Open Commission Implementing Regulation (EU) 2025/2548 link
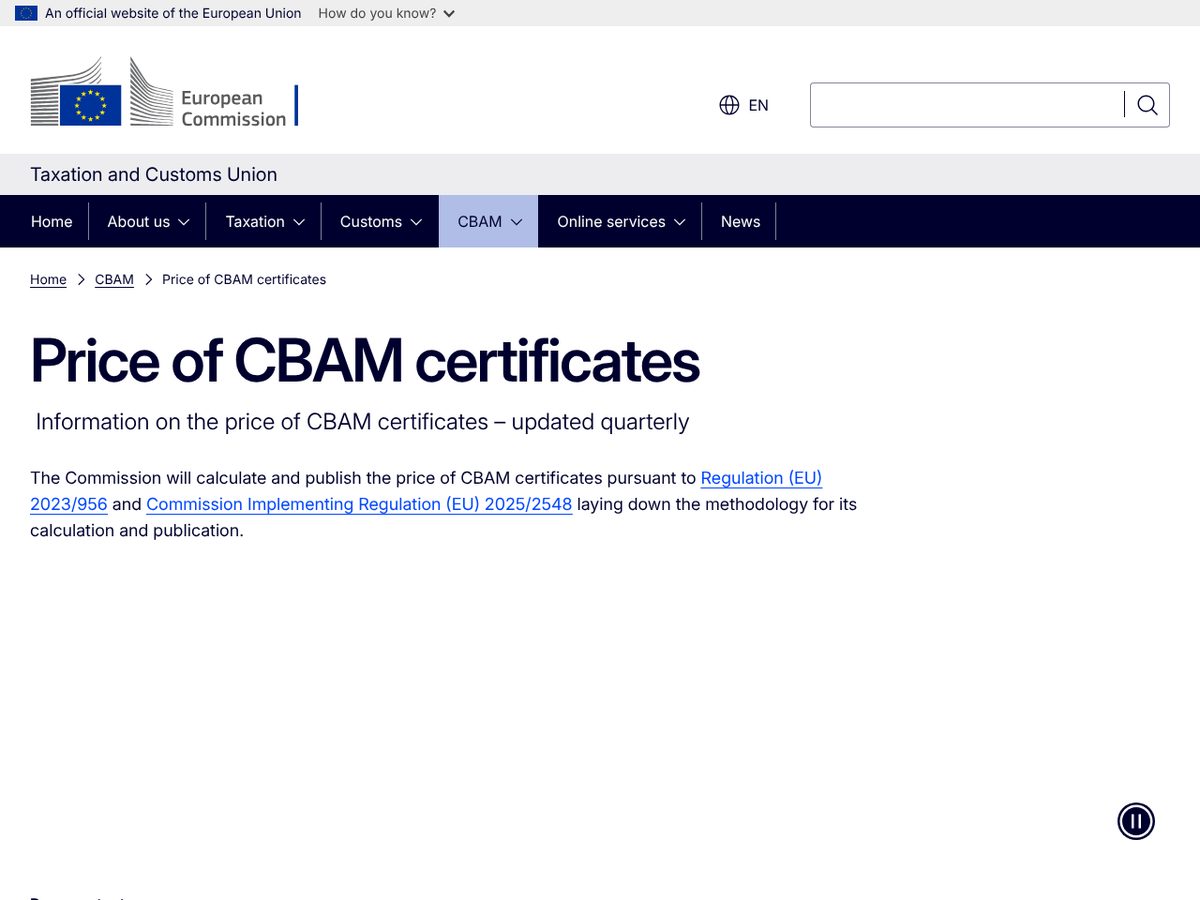This screenshot has width=1200, height=900. click(x=359, y=504)
